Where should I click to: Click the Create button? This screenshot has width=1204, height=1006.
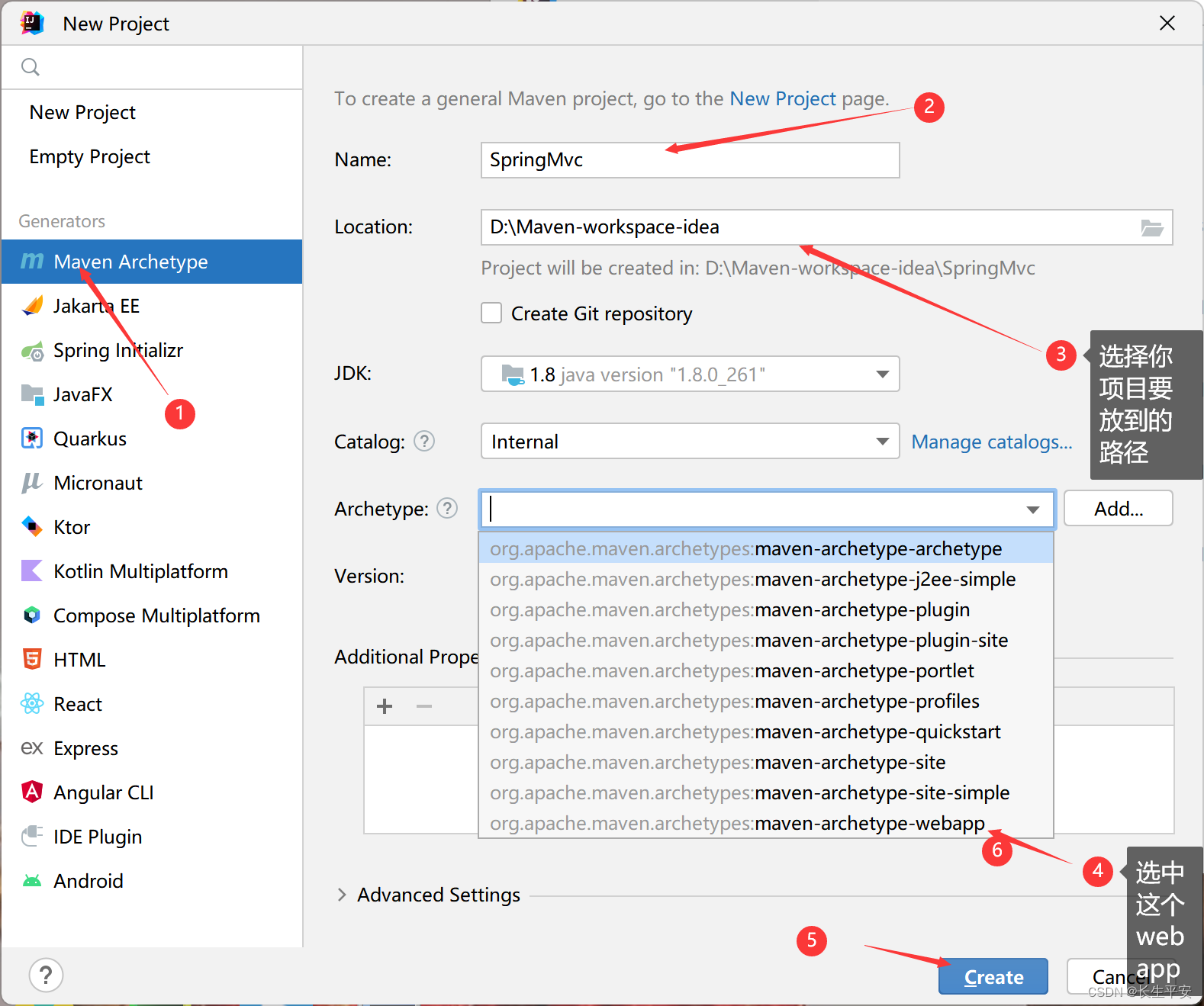tap(993, 976)
